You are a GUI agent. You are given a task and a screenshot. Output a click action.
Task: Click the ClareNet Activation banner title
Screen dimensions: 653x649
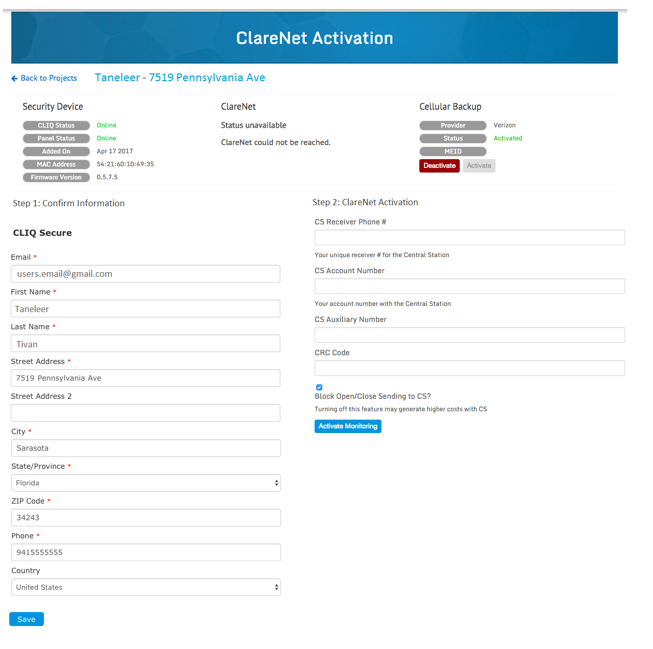point(314,38)
